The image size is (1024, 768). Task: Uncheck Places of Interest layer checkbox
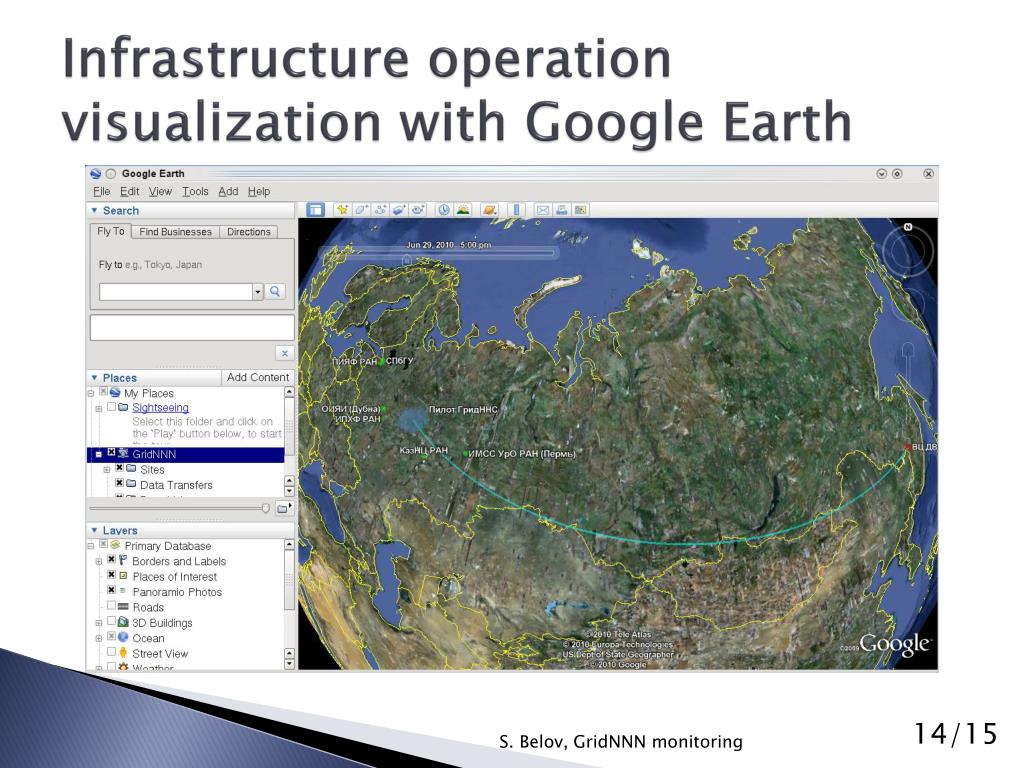click(x=112, y=575)
